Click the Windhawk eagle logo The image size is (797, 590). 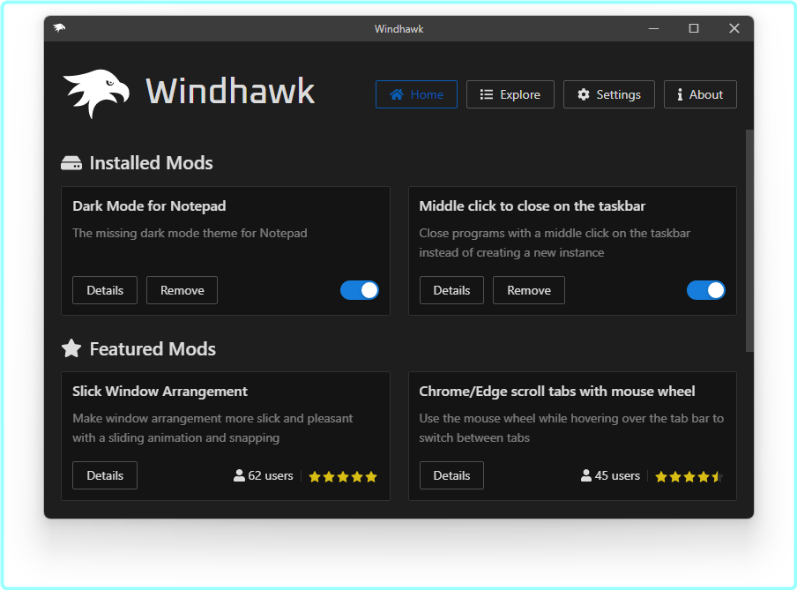click(97, 94)
